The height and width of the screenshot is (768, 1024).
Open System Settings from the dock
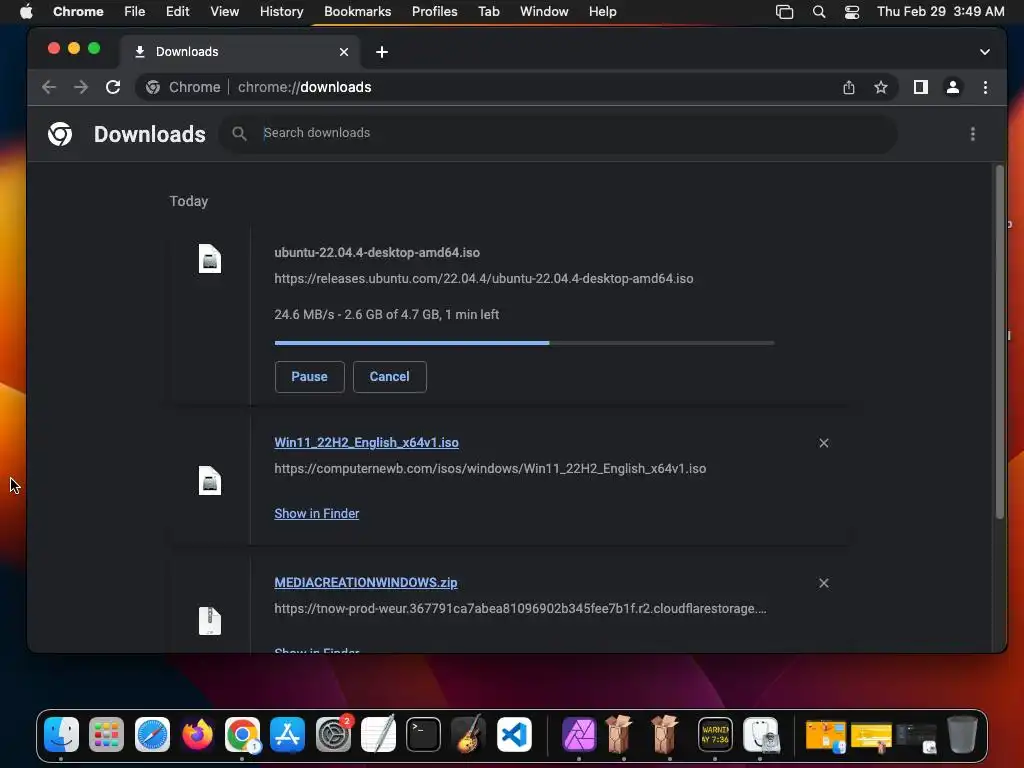[333, 735]
